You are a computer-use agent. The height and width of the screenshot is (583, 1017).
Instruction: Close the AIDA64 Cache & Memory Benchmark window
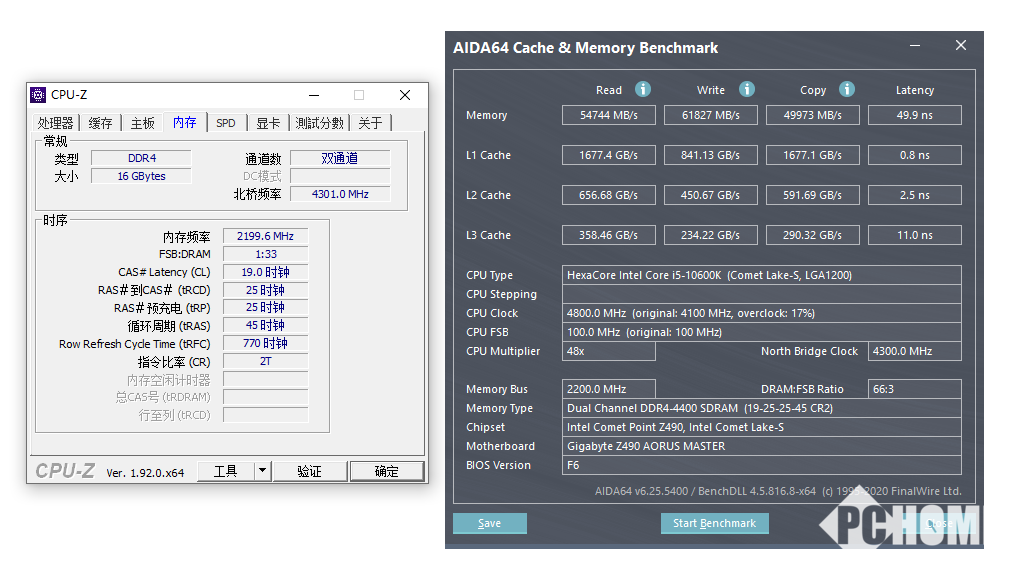(x=961, y=46)
